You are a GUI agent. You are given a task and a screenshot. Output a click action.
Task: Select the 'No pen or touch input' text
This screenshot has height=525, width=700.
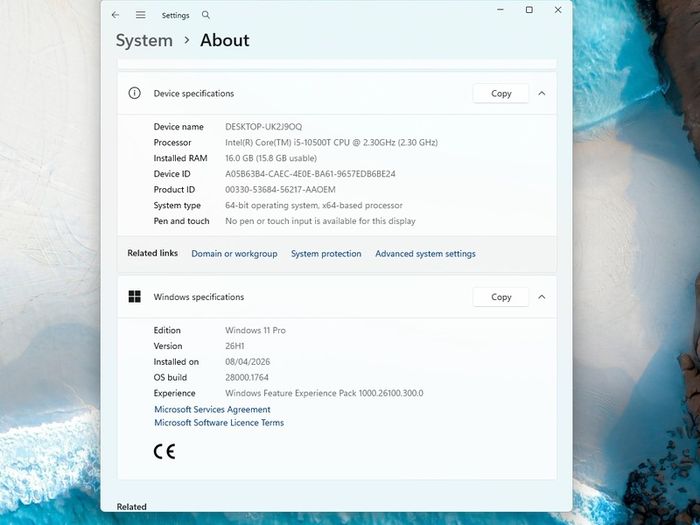click(x=320, y=221)
